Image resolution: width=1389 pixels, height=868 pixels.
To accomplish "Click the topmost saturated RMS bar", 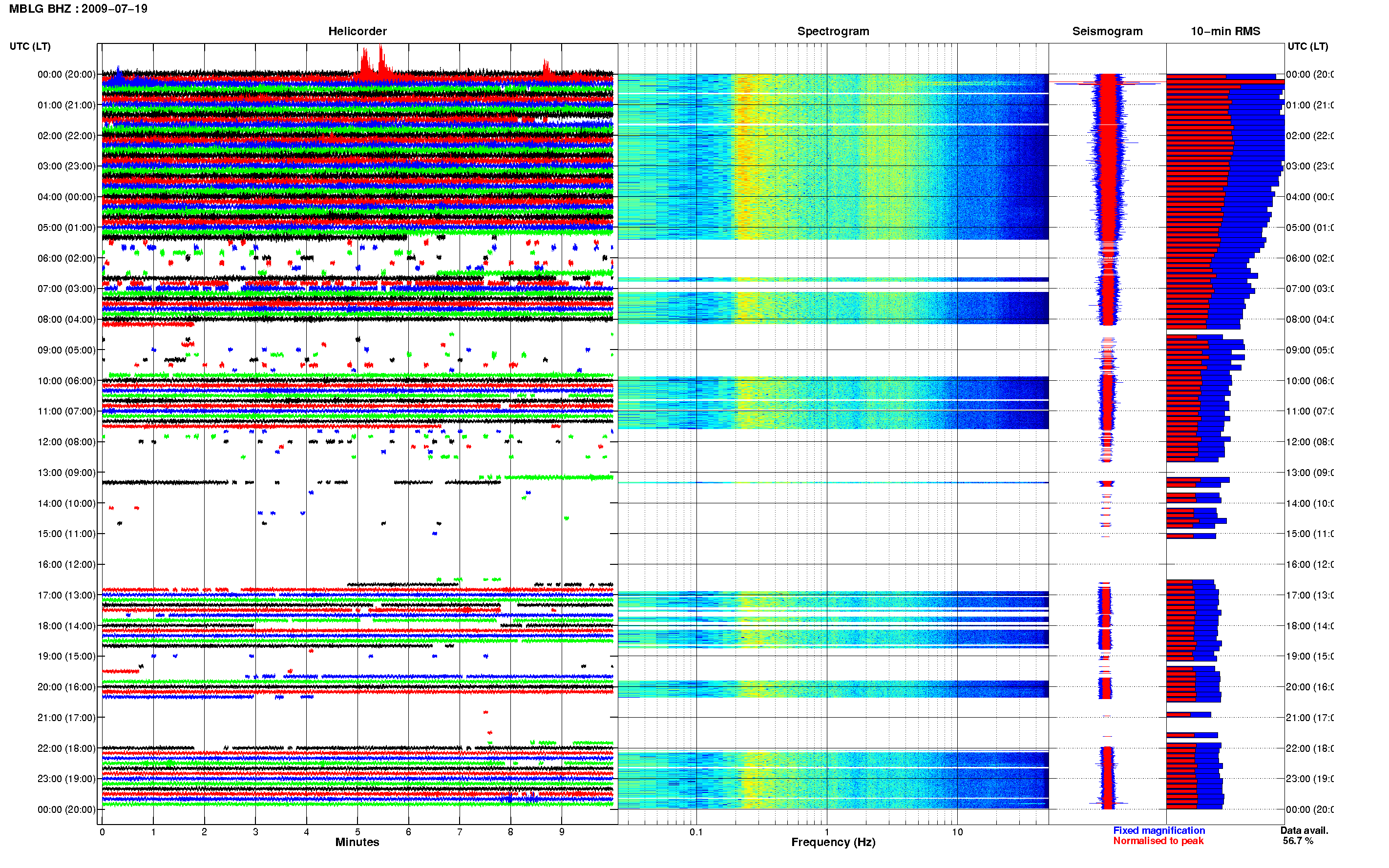I will [x=1225, y=82].
